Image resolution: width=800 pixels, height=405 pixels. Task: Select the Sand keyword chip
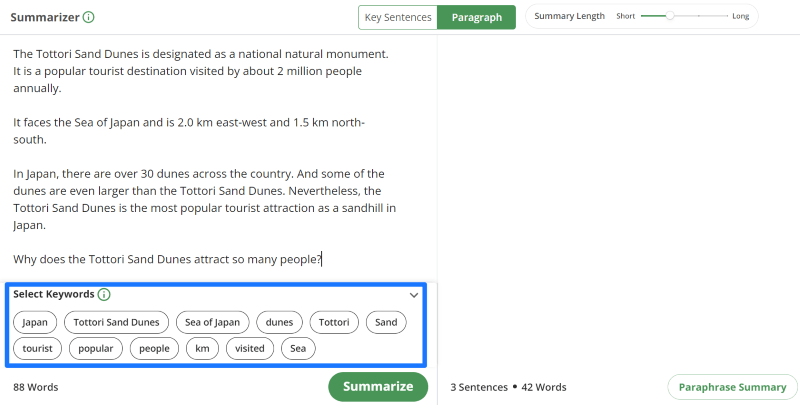click(x=386, y=322)
